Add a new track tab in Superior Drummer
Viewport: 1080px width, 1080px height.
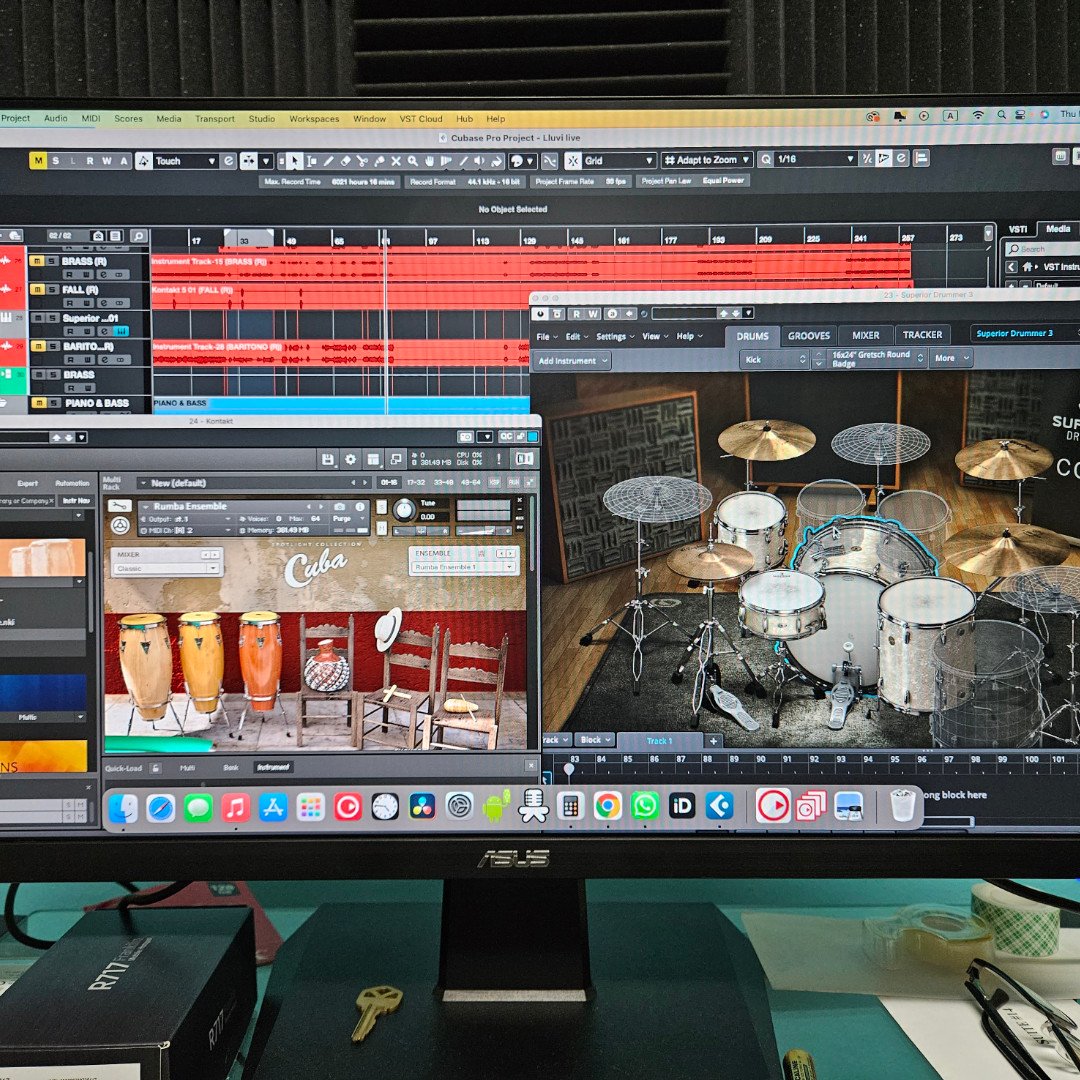[714, 741]
